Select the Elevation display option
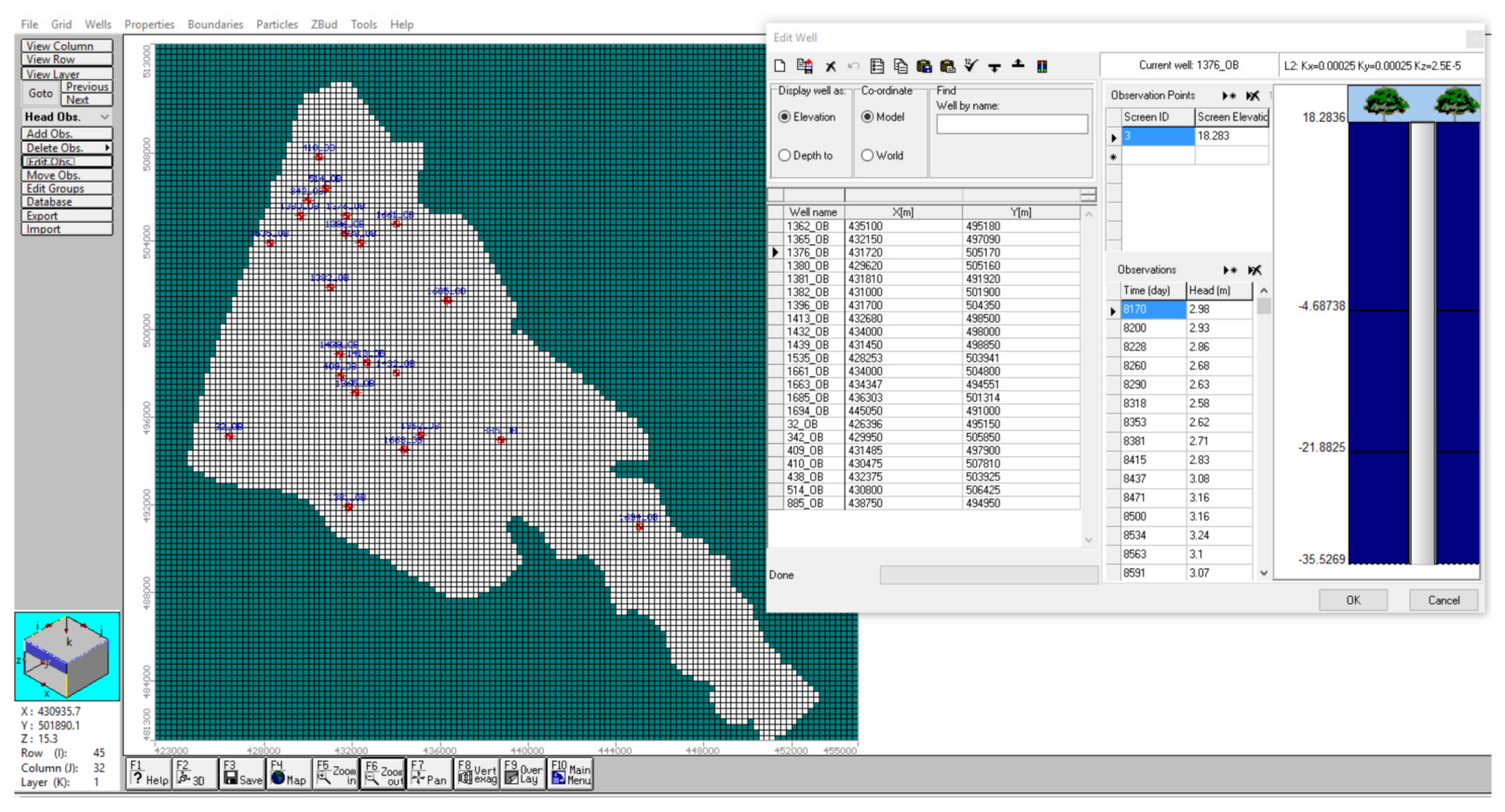1505x812 pixels. (x=785, y=117)
